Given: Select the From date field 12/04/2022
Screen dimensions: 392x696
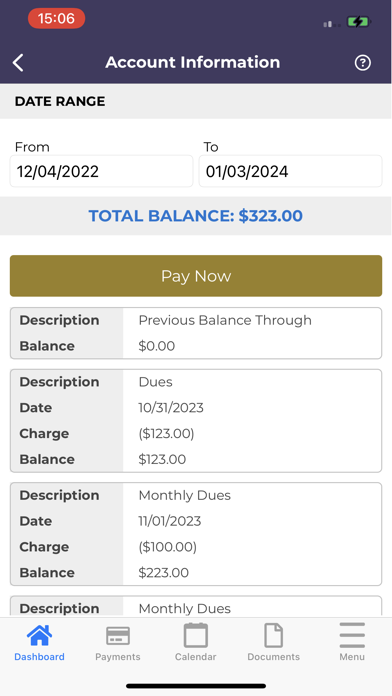Looking at the screenshot, I should pyautogui.click(x=101, y=171).
